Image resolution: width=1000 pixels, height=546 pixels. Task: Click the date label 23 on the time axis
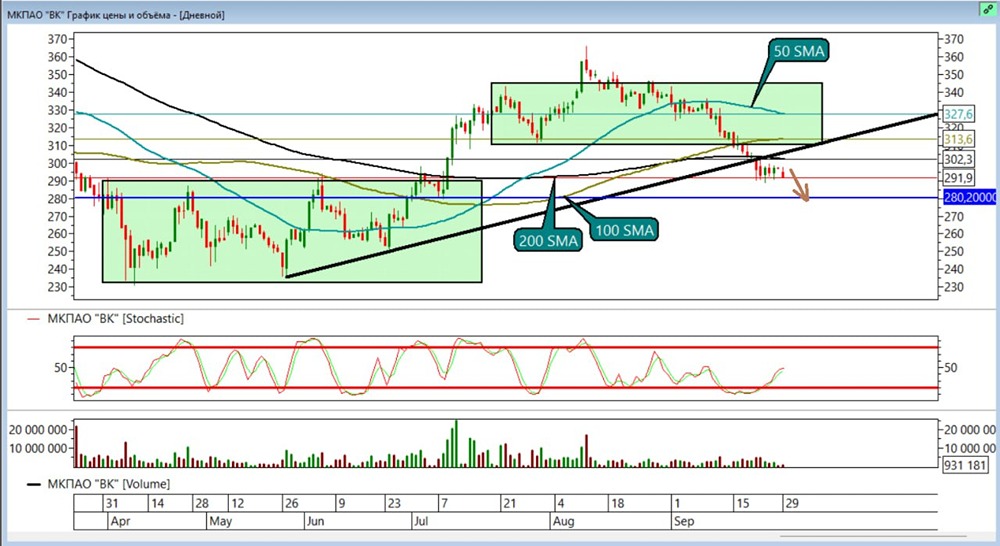click(394, 503)
